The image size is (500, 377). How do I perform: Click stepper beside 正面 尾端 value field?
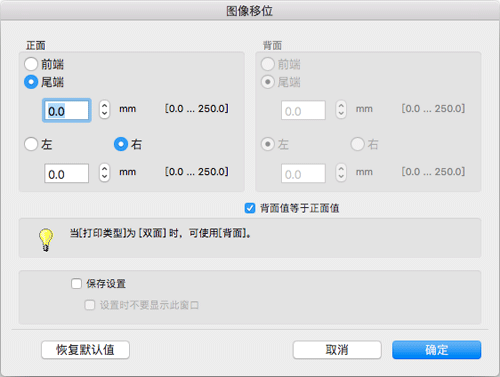point(104,109)
